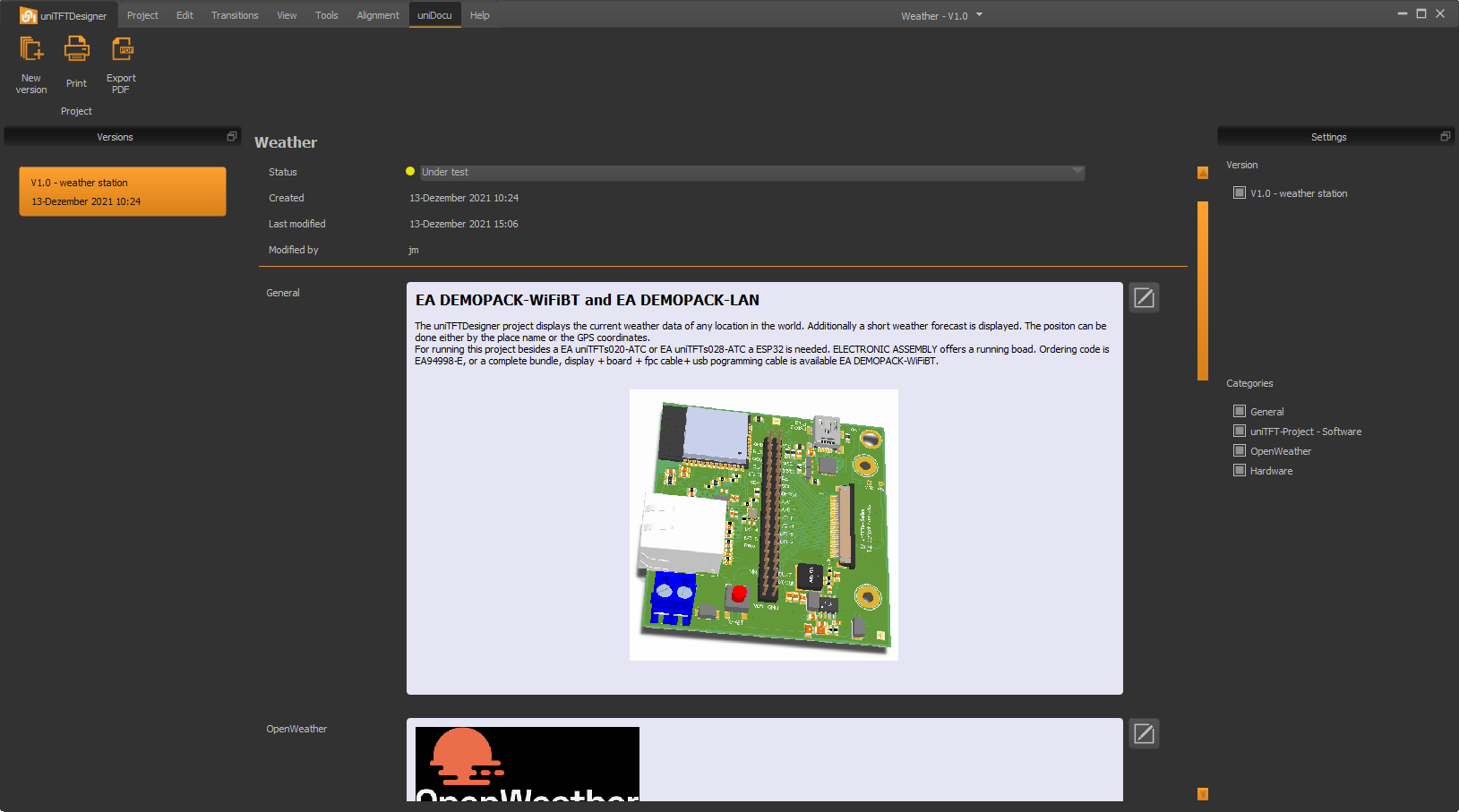This screenshot has height=812, width=1459.
Task: Open the Transitions menu
Action: [x=235, y=15]
